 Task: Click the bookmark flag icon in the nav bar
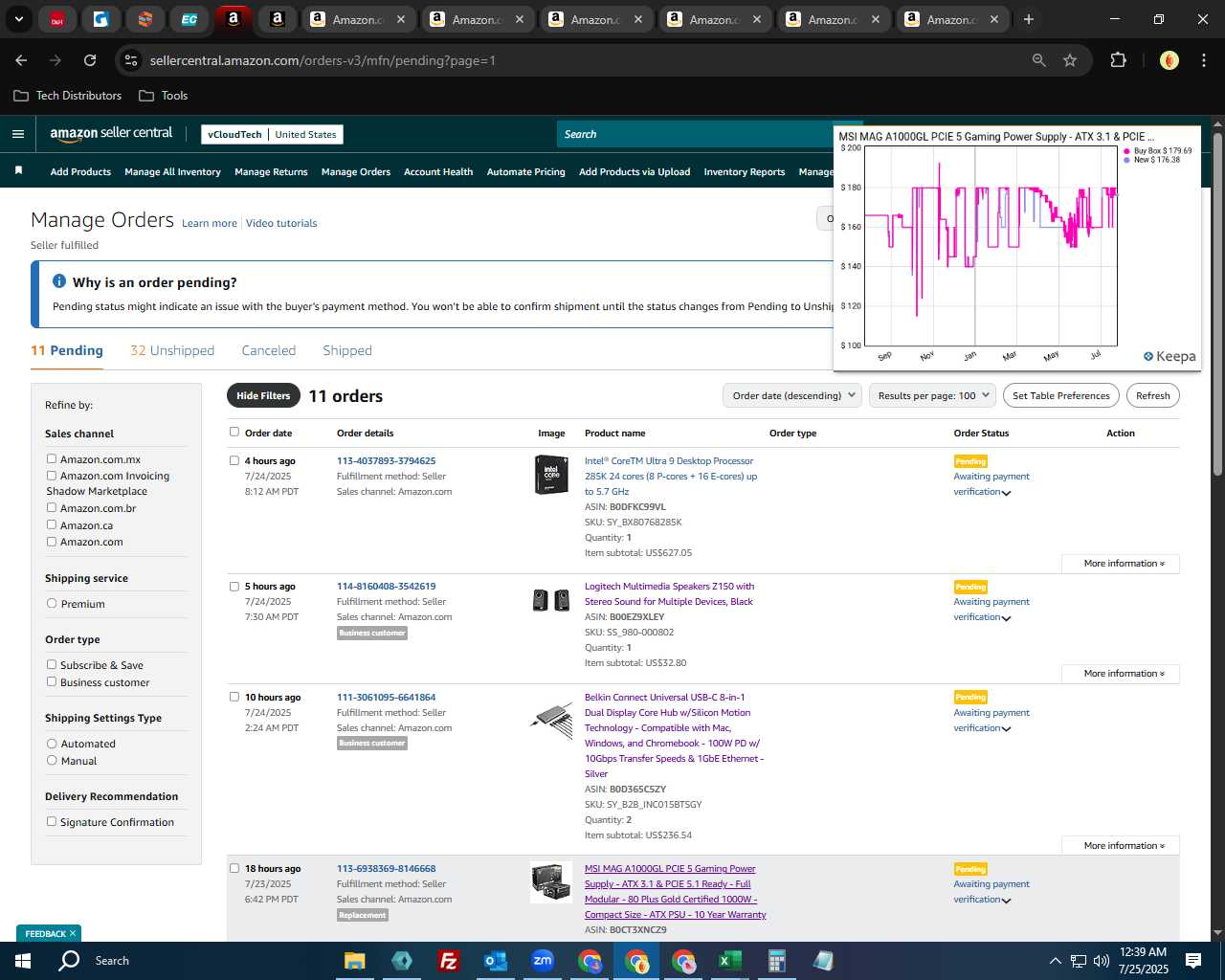[x=18, y=171]
